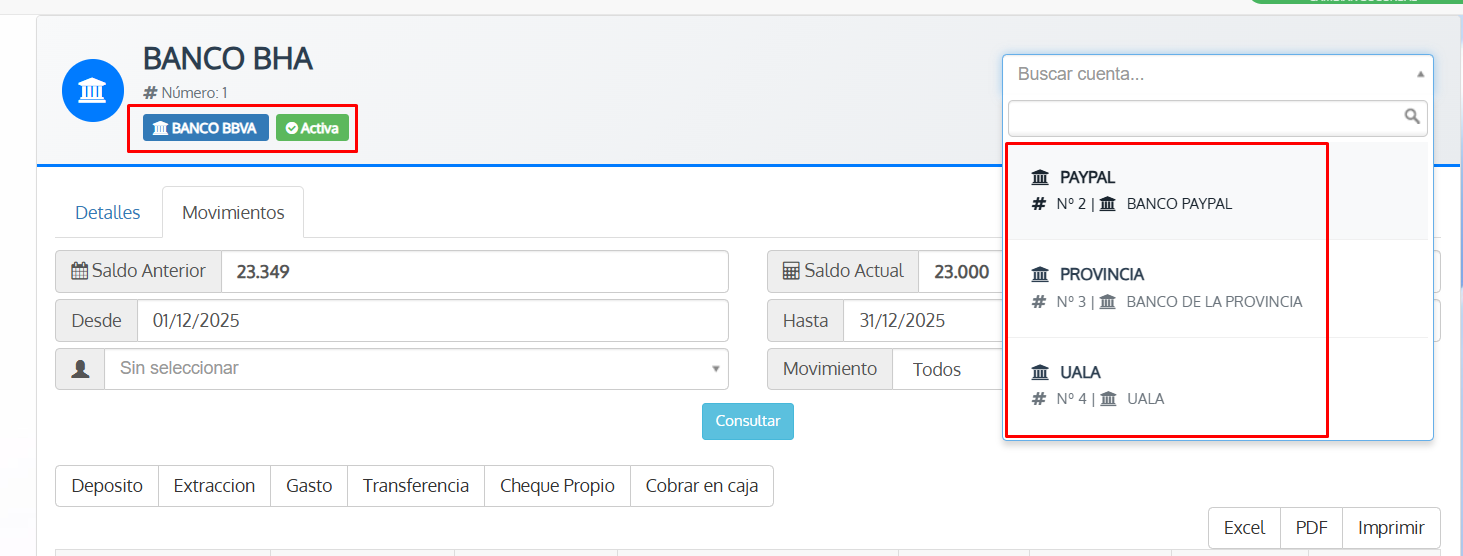Click the account search text box
The width and height of the screenshot is (1463, 556).
pyautogui.click(x=1218, y=117)
